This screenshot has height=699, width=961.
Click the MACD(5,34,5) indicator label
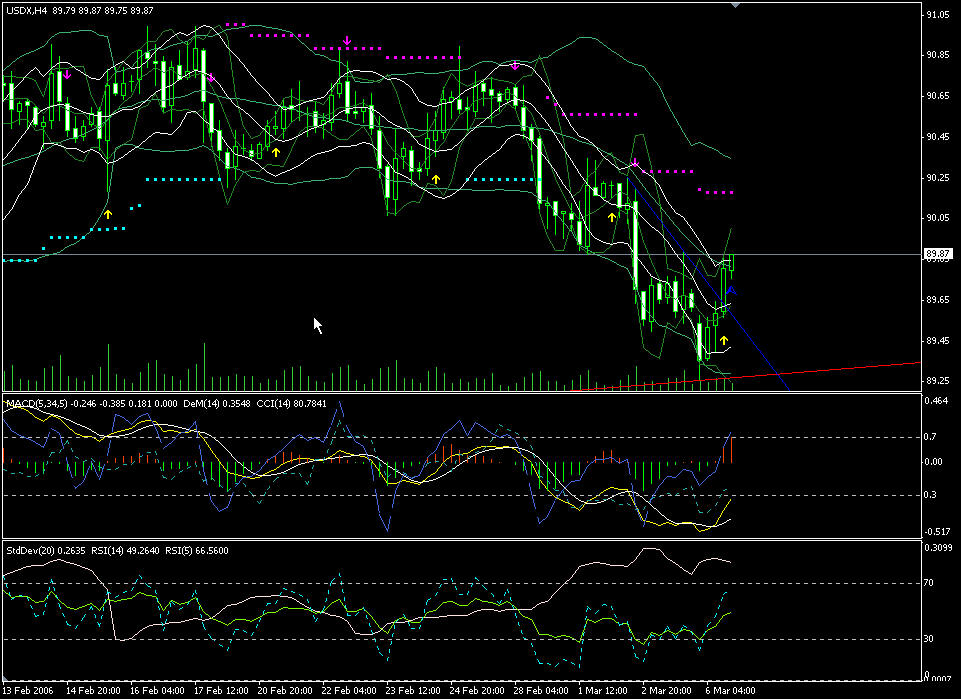pos(35,403)
